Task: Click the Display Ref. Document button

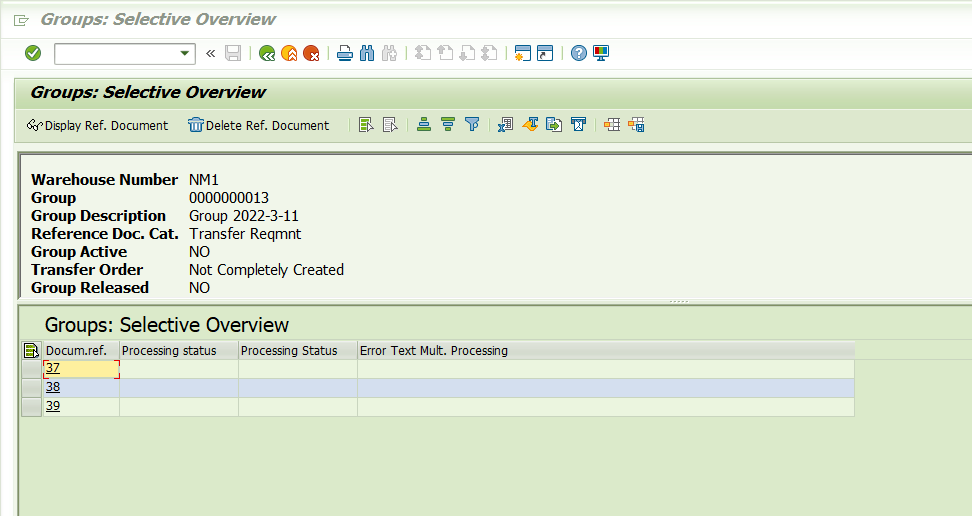Action: coord(97,125)
